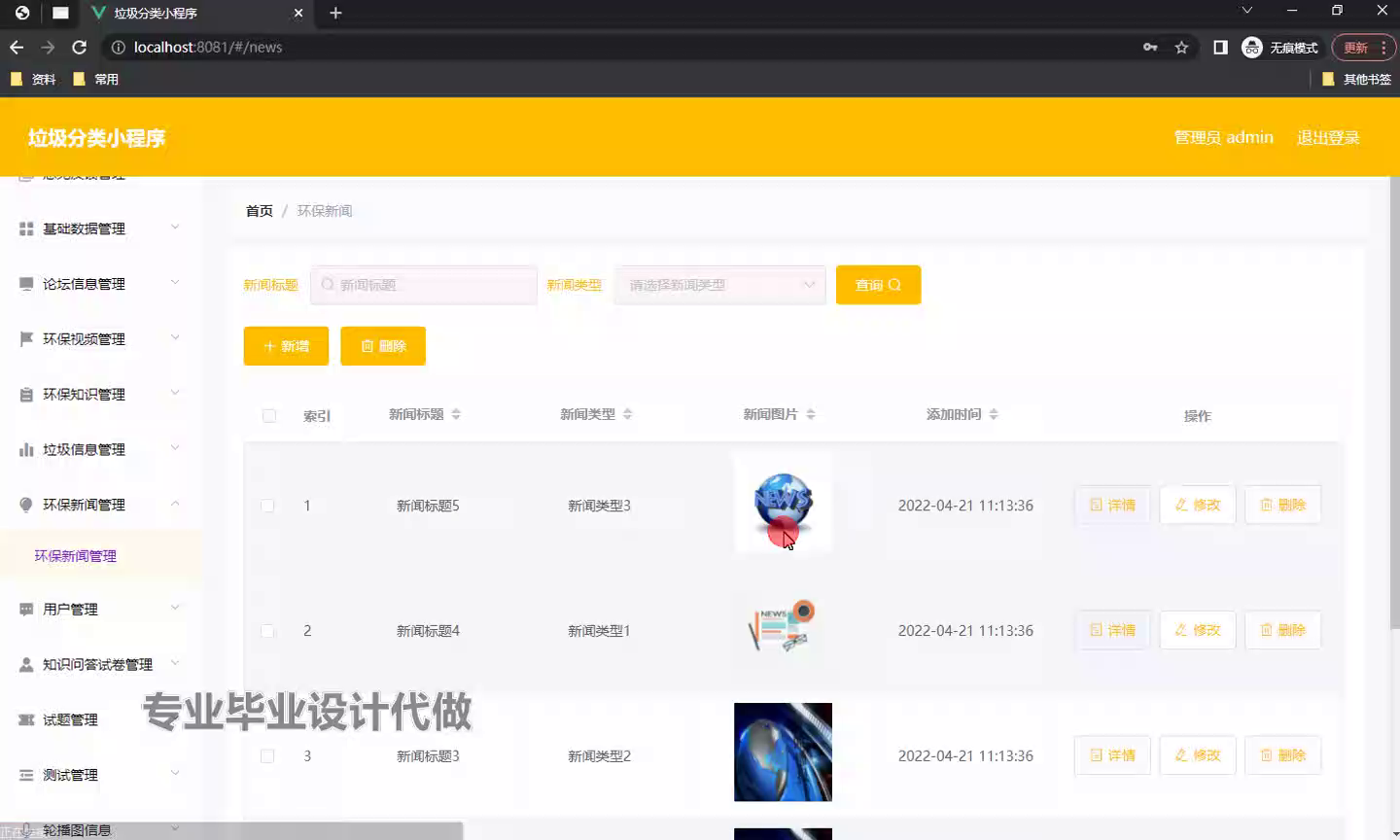Sort by 新闻标题 column arrows
Screen dimensions: 1400x840
pyautogui.click(x=456, y=414)
